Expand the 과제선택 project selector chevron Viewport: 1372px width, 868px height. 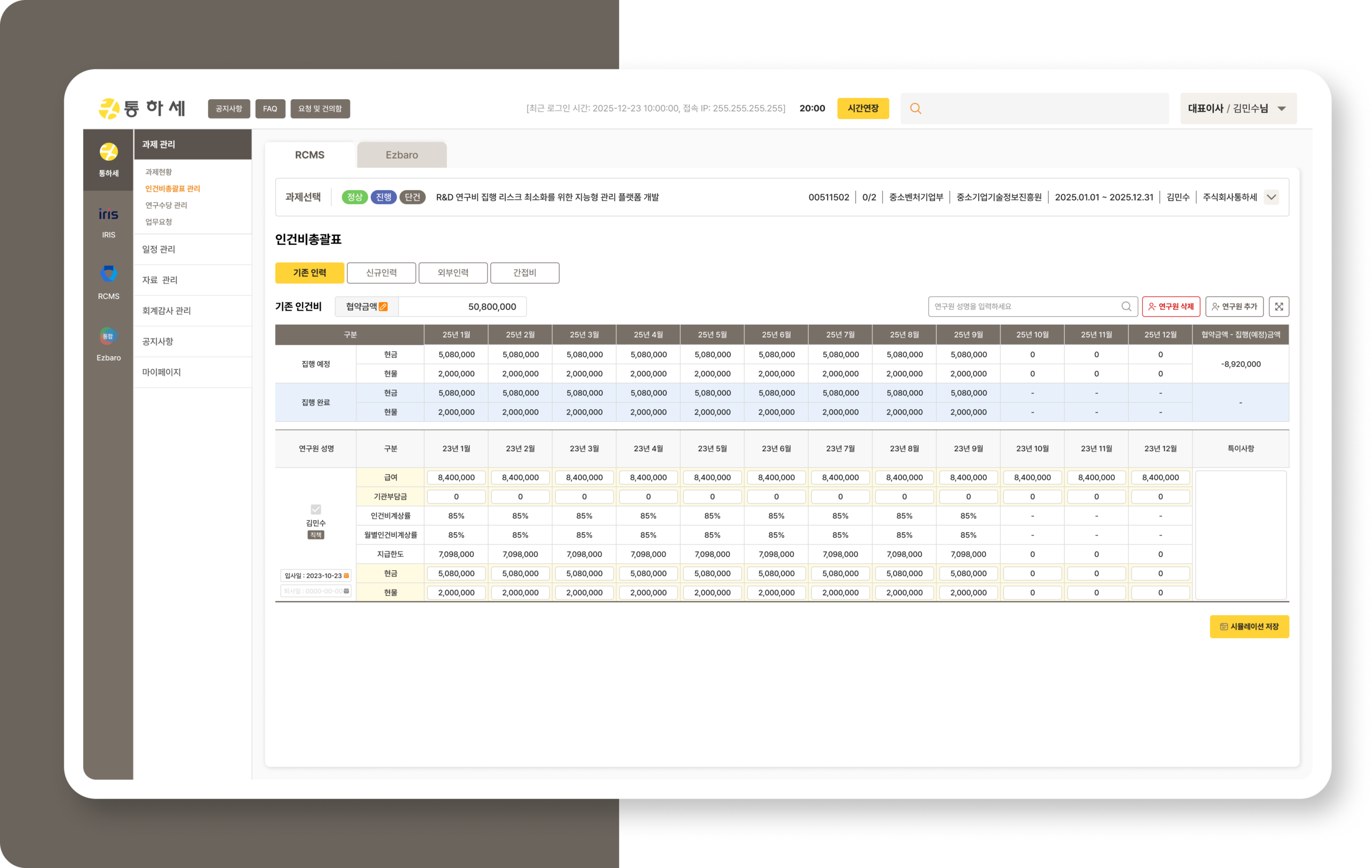coord(1271,197)
